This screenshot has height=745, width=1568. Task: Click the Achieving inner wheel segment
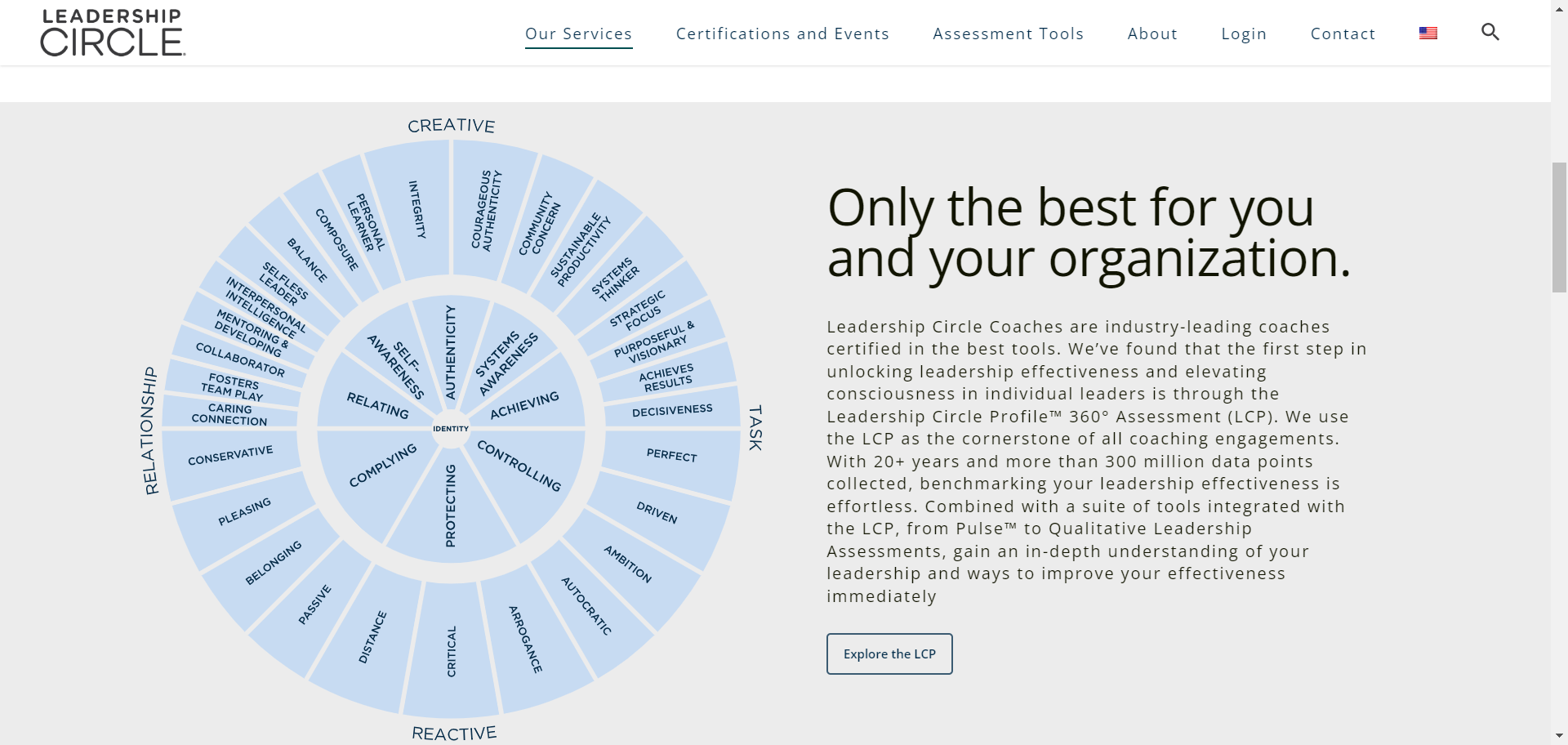coord(524,404)
